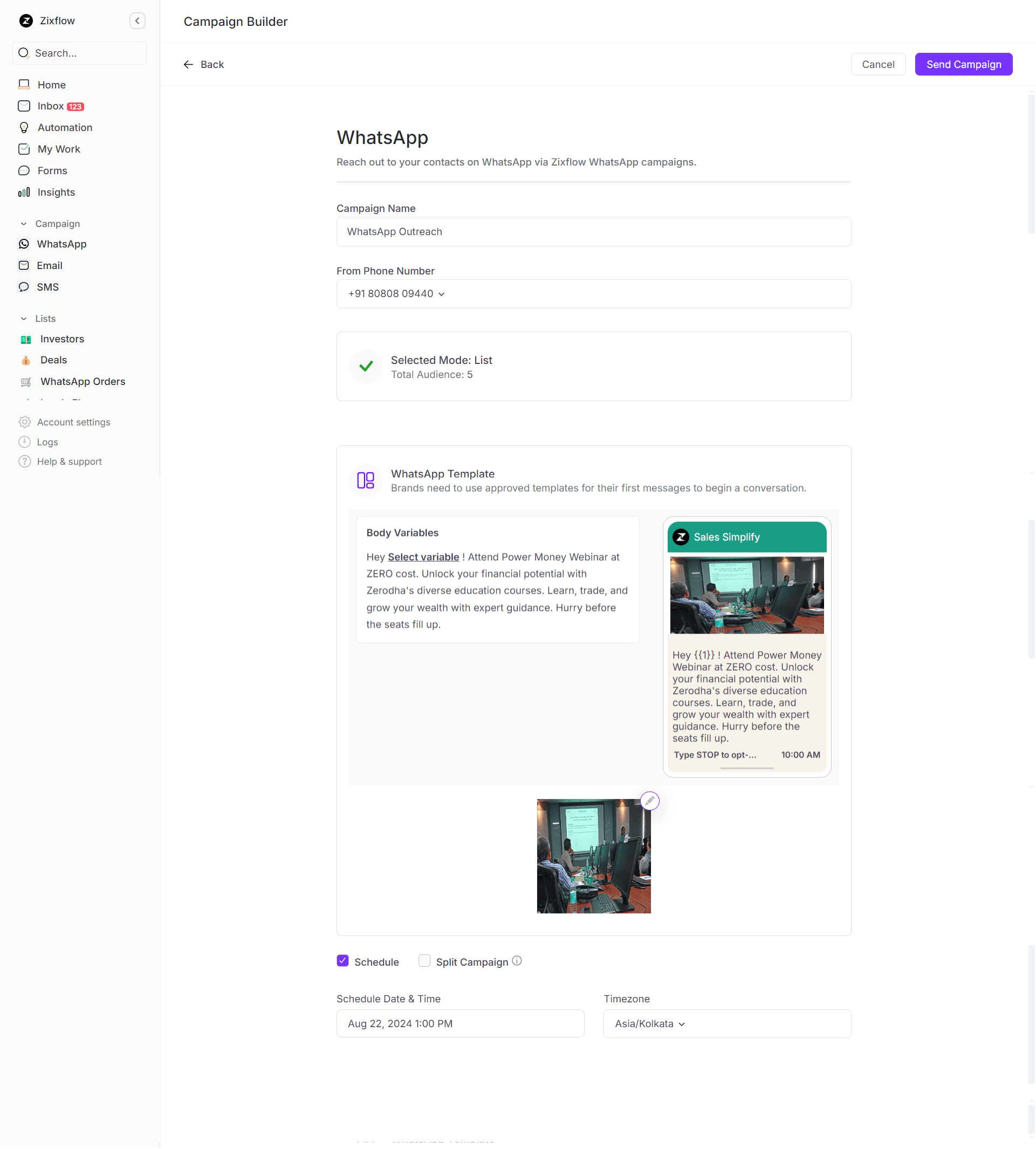This screenshot has width=1036, height=1149.
Task: Open the Insights bar chart icon
Action: click(24, 192)
